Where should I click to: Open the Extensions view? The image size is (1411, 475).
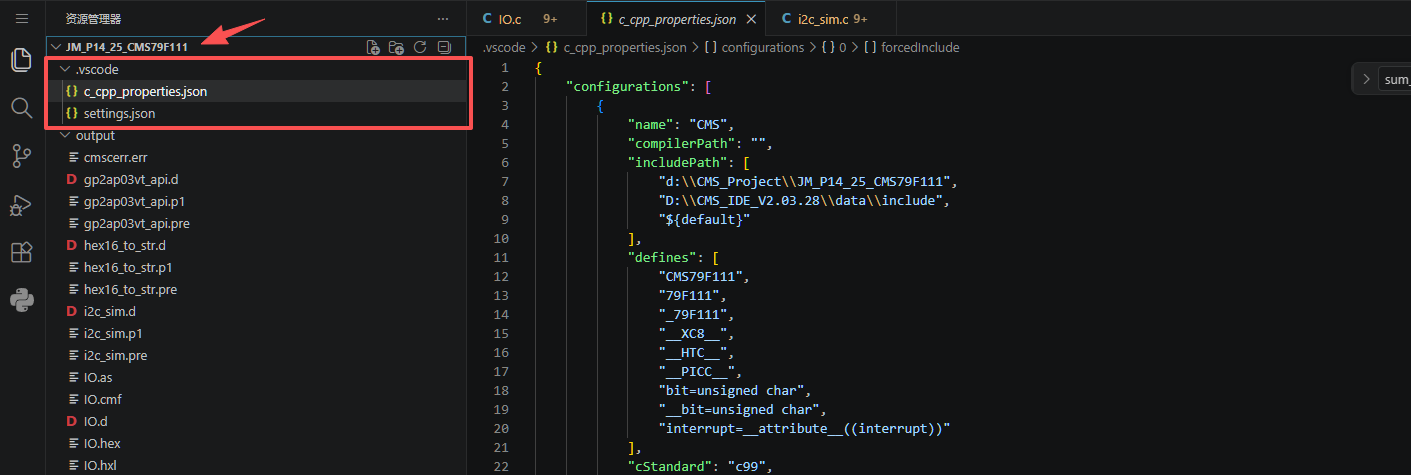[x=22, y=252]
